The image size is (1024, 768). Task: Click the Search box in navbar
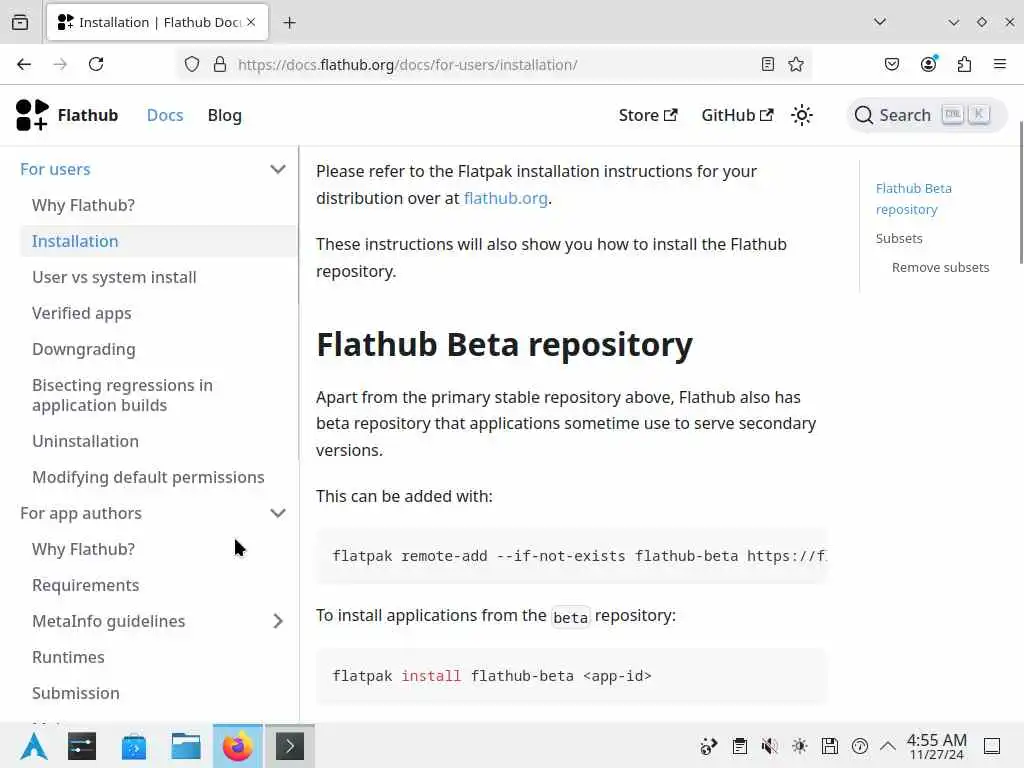(925, 115)
